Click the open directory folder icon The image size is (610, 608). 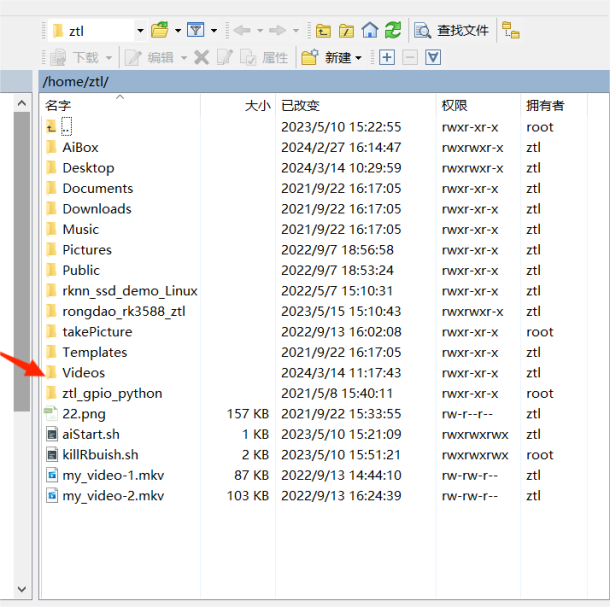click(x=160, y=30)
